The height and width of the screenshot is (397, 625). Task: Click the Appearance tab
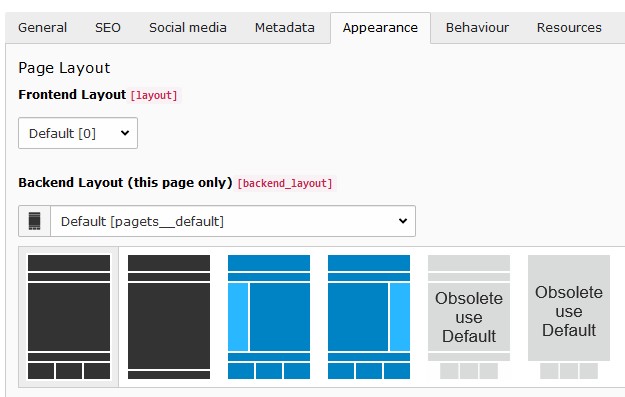(380, 28)
